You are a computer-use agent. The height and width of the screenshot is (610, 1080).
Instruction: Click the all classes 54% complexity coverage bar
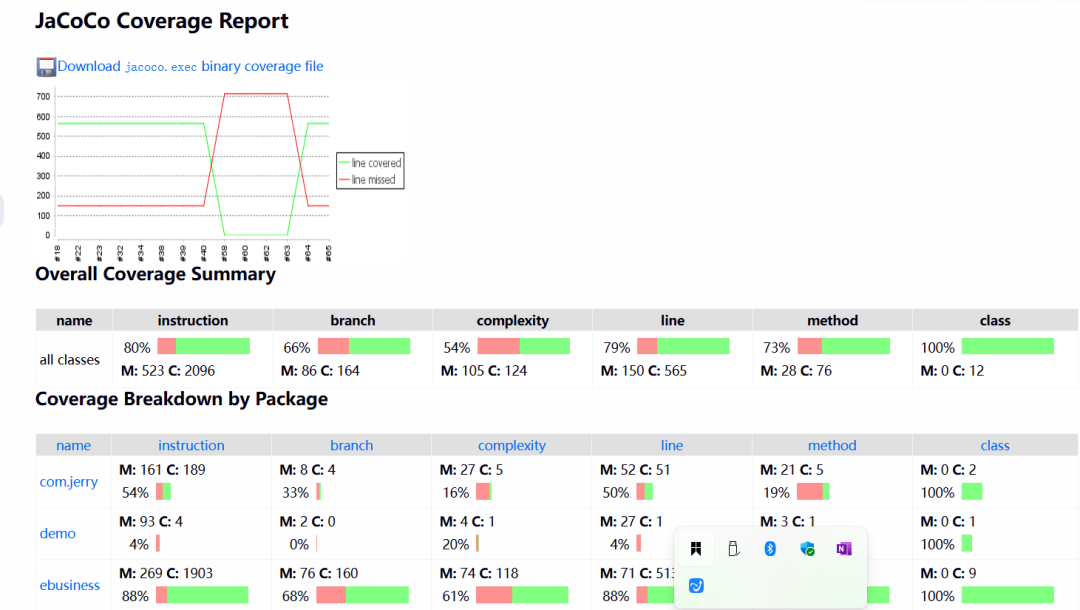coord(523,346)
